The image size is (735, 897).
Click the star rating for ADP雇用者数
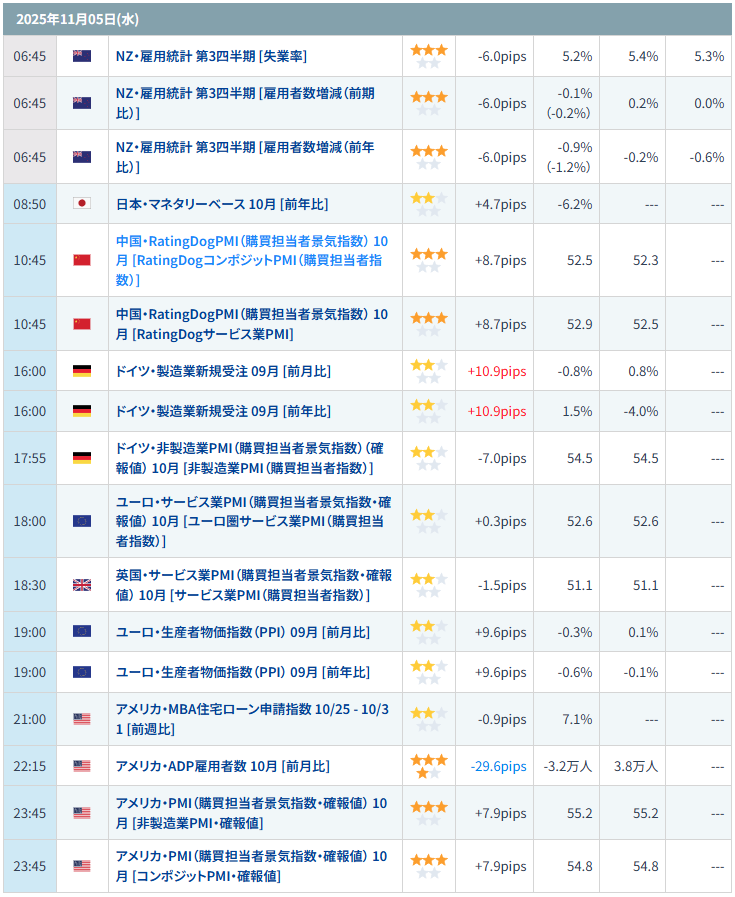(429, 766)
